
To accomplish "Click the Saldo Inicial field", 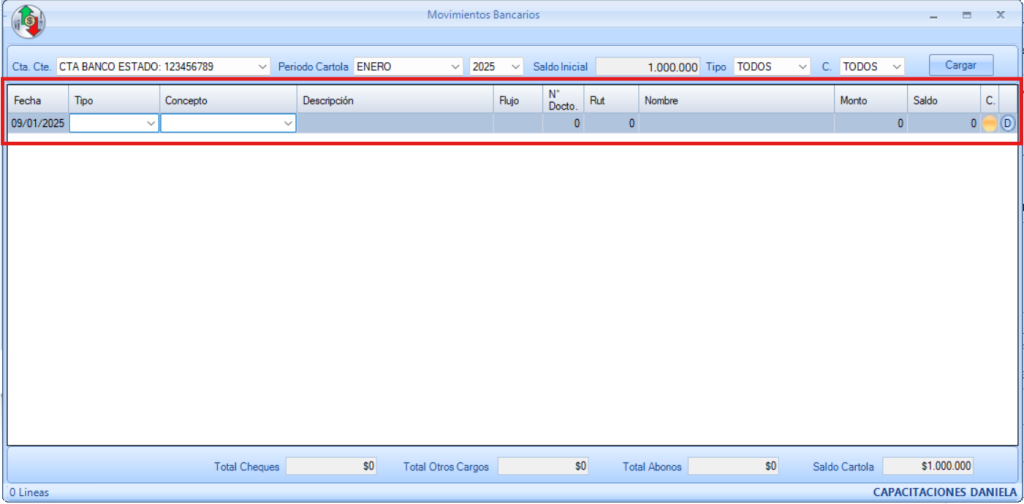I will [x=648, y=66].
